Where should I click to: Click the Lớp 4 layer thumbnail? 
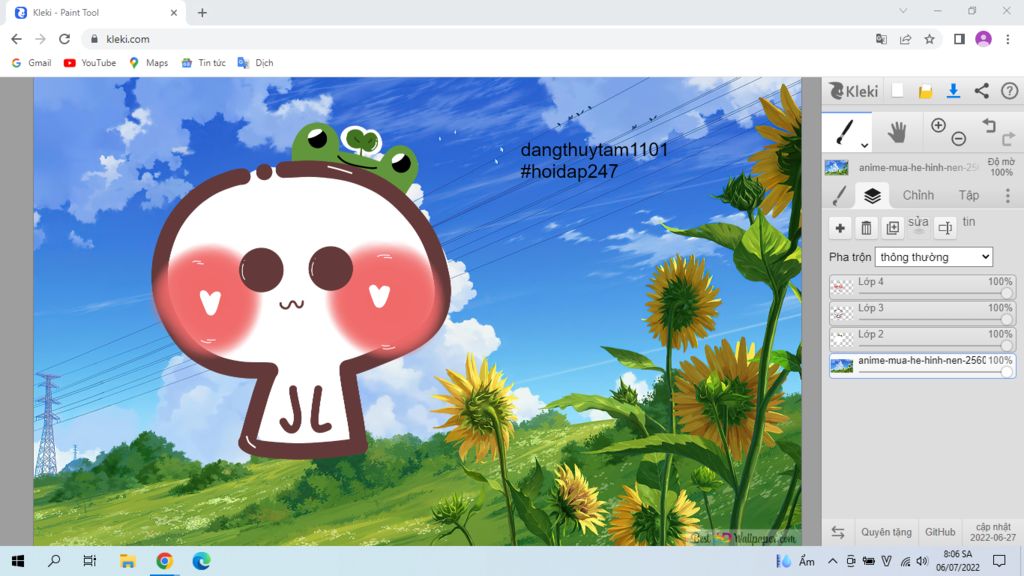[x=841, y=287]
